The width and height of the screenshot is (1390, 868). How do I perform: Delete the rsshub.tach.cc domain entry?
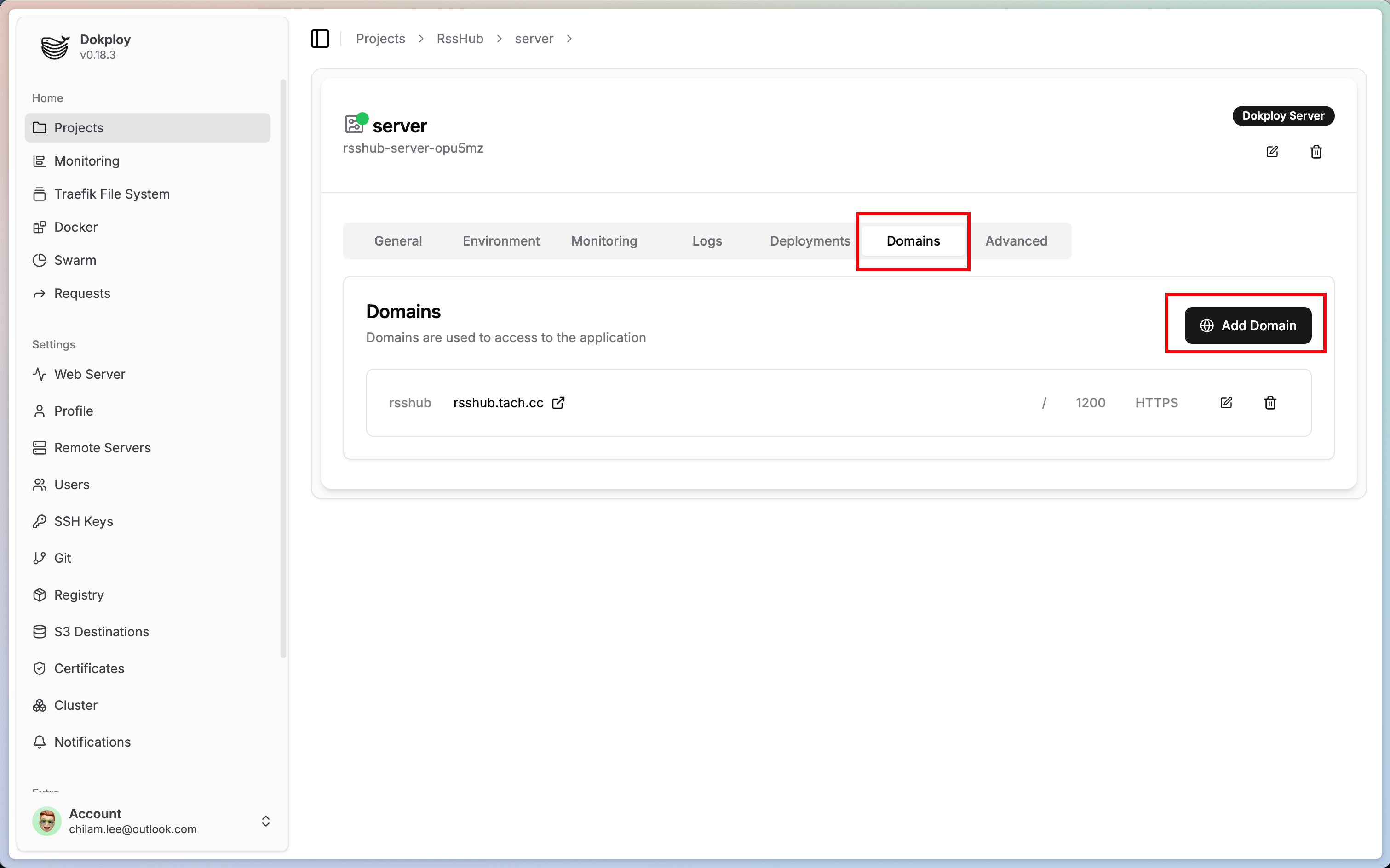point(1270,402)
